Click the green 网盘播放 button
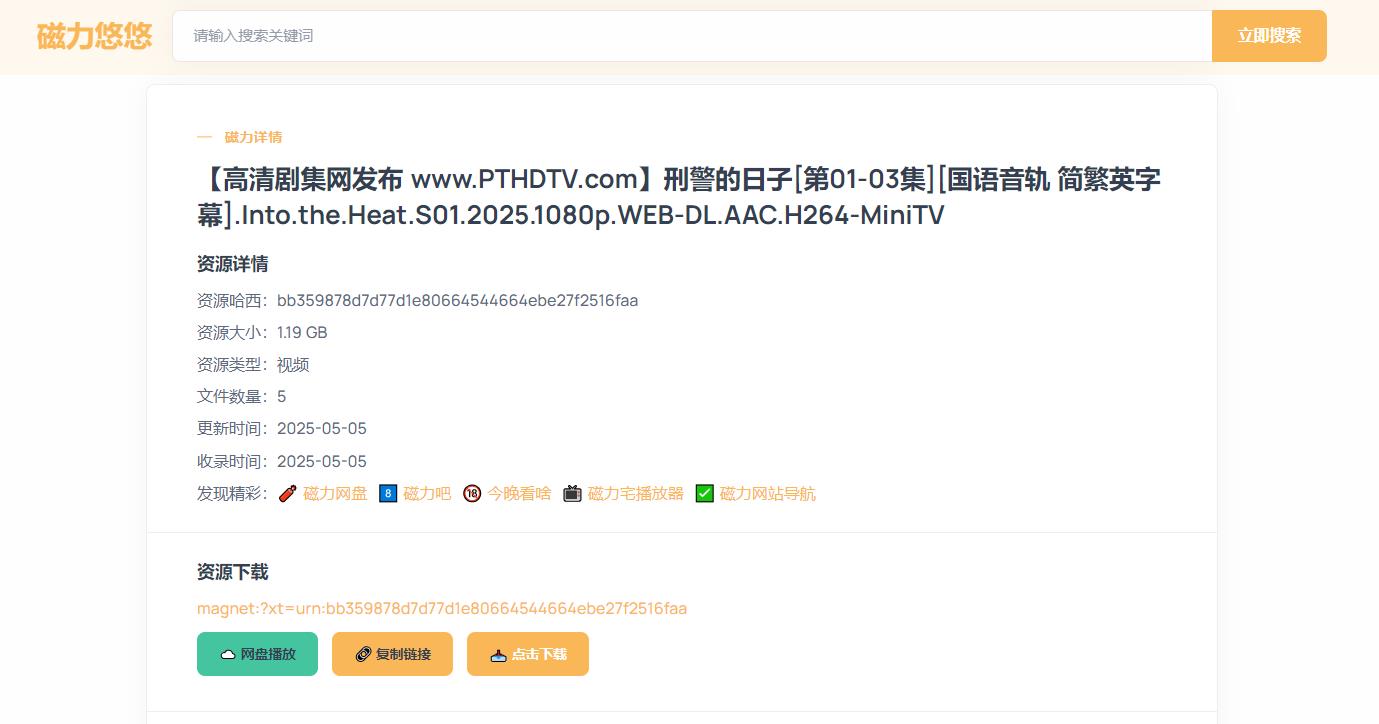Image resolution: width=1379 pixels, height=724 pixels. (257, 654)
